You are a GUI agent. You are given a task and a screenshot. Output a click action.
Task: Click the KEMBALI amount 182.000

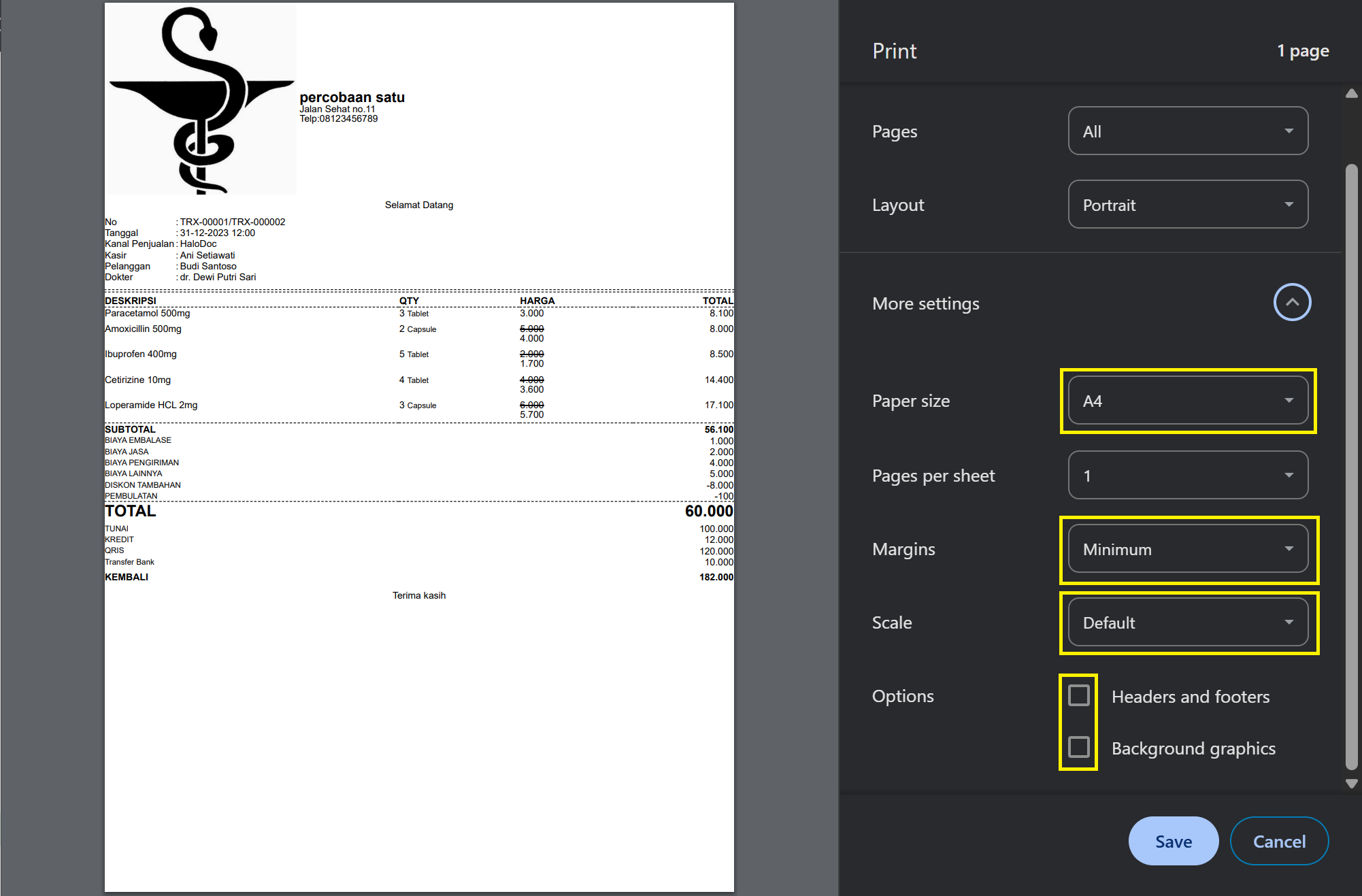[x=716, y=577]
